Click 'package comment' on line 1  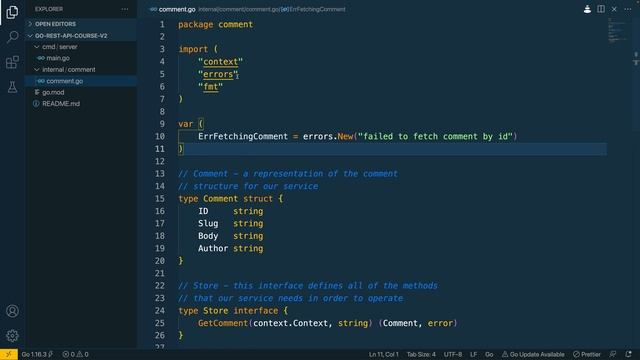(216, 24)
